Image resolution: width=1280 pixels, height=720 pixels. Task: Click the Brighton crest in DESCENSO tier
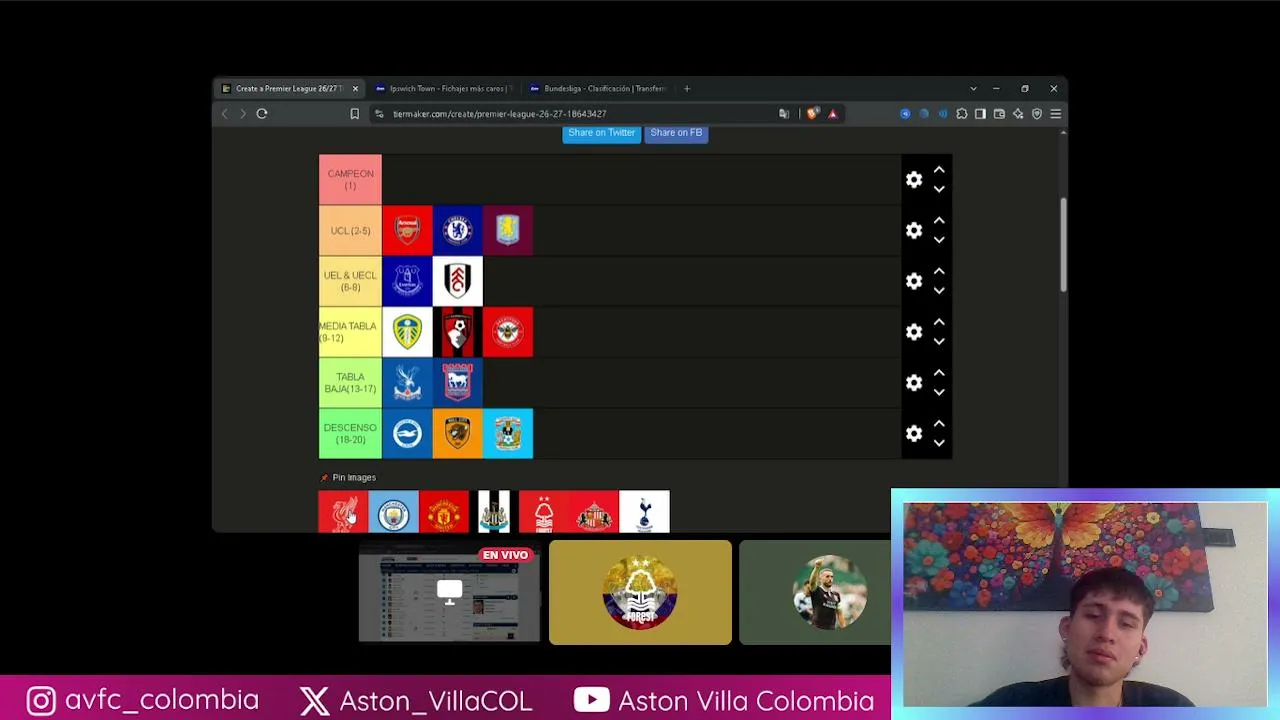[x=407, y=433]
